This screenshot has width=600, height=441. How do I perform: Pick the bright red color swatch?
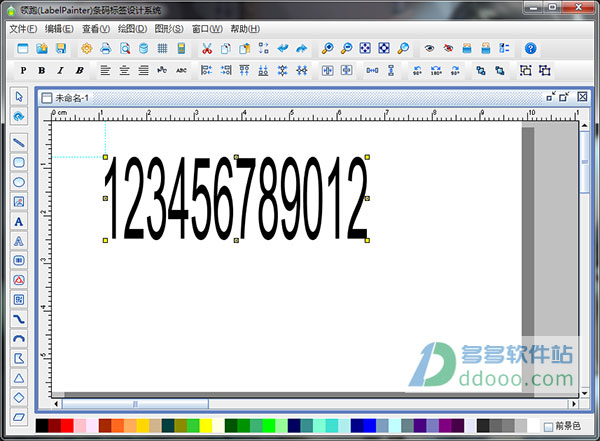(x=67, y=426)
